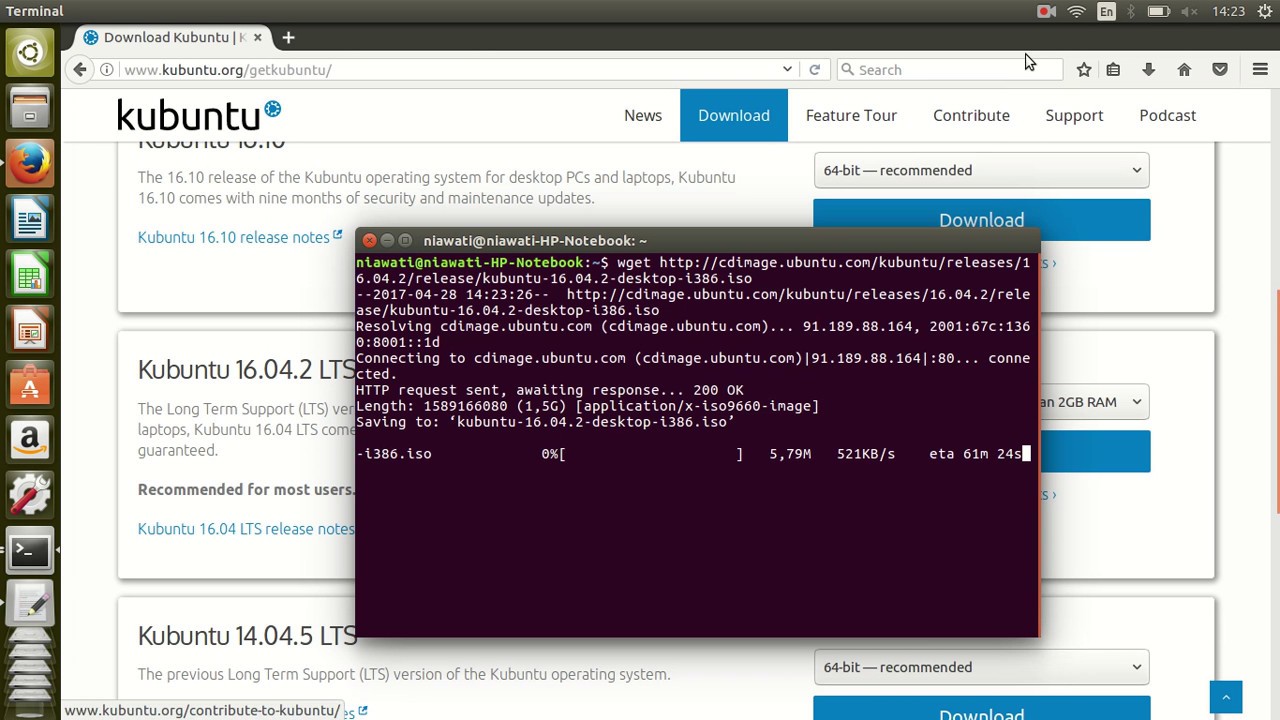Open the Bluetooth indicator menu
This screenshot has width=1280, height=720.
[1131, 11]
